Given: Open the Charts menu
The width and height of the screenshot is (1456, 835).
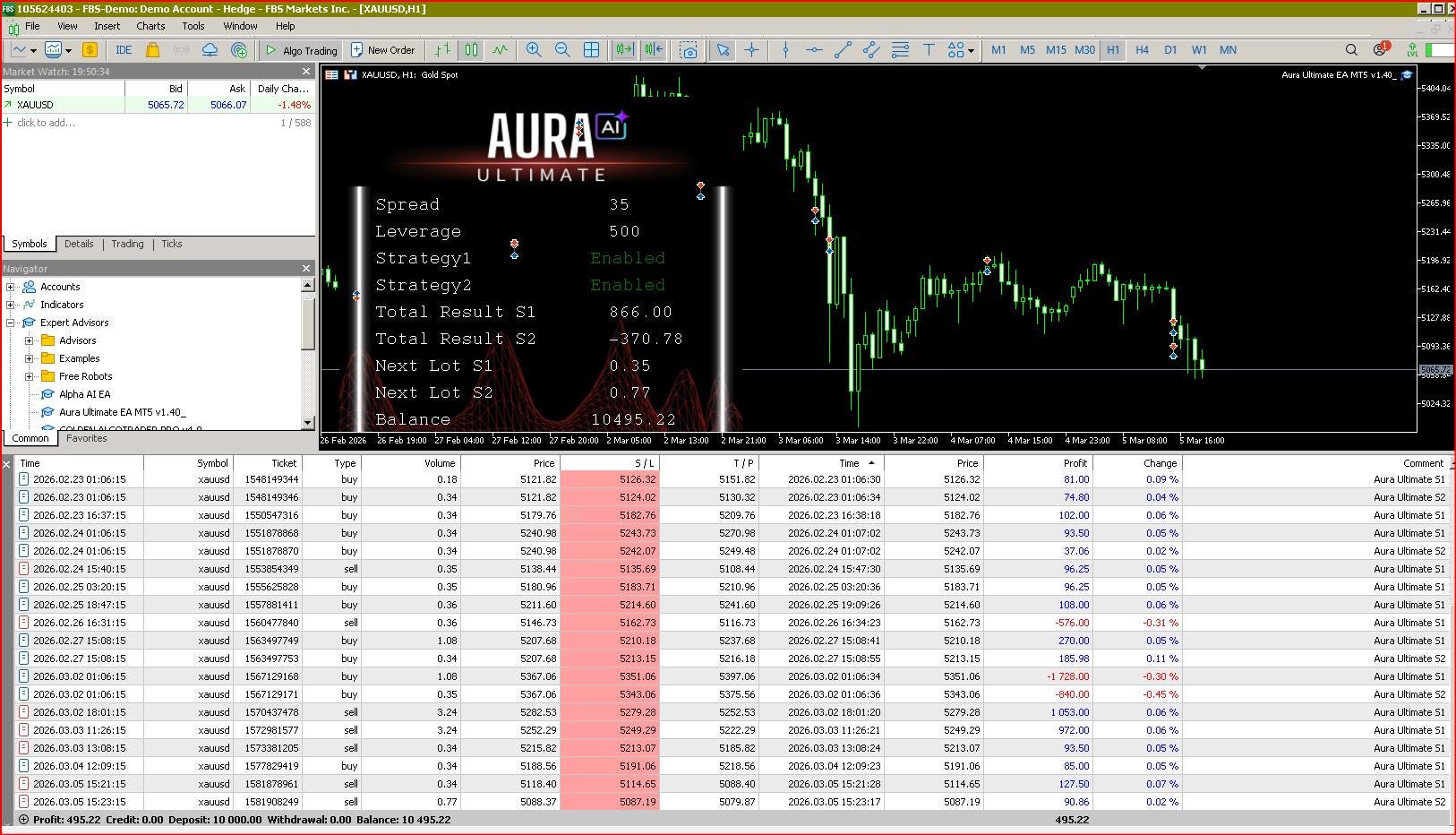Looking at the screenshot, I should 150,26.
